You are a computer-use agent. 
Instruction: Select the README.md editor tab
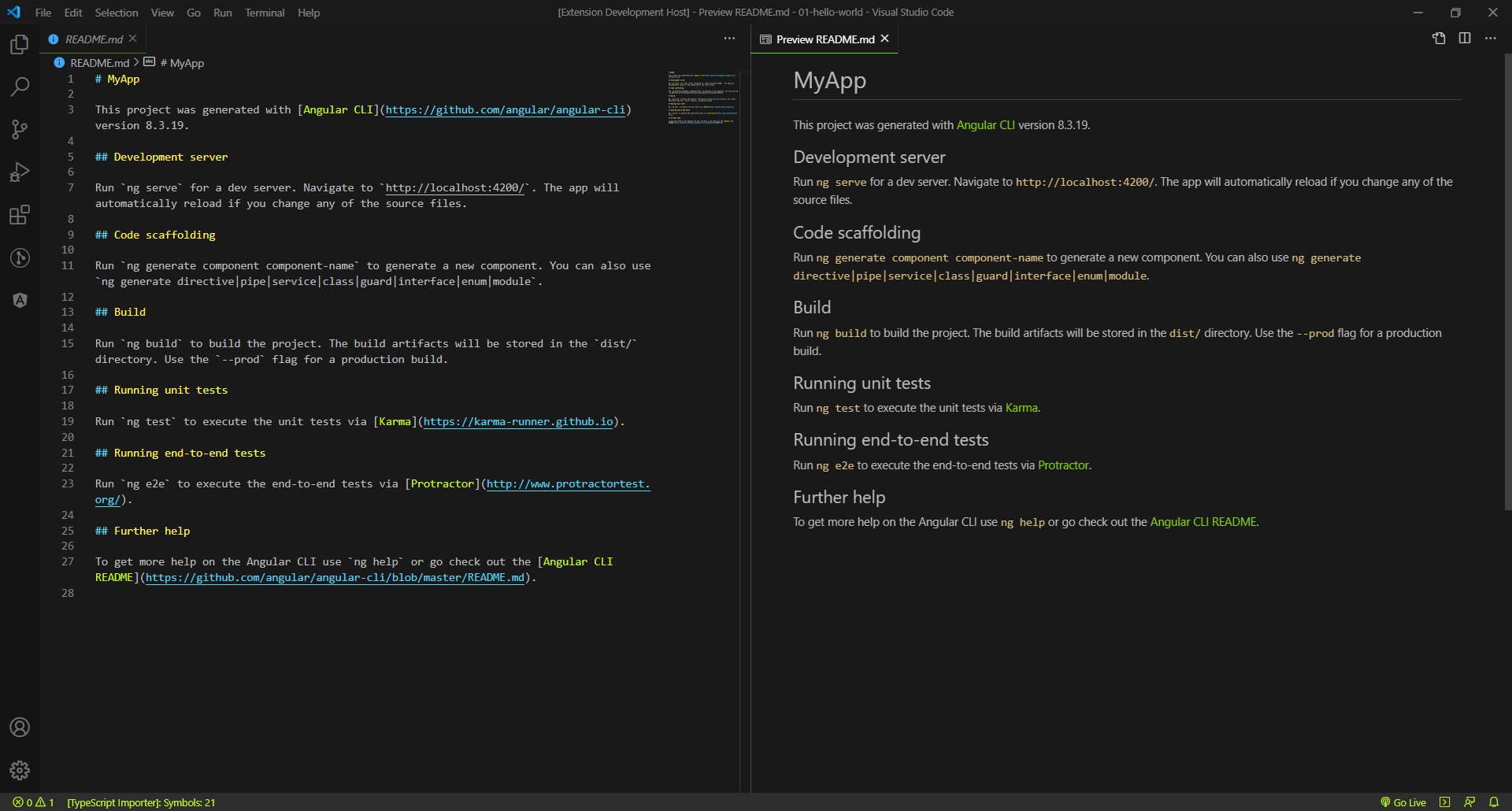coord(93,39)
